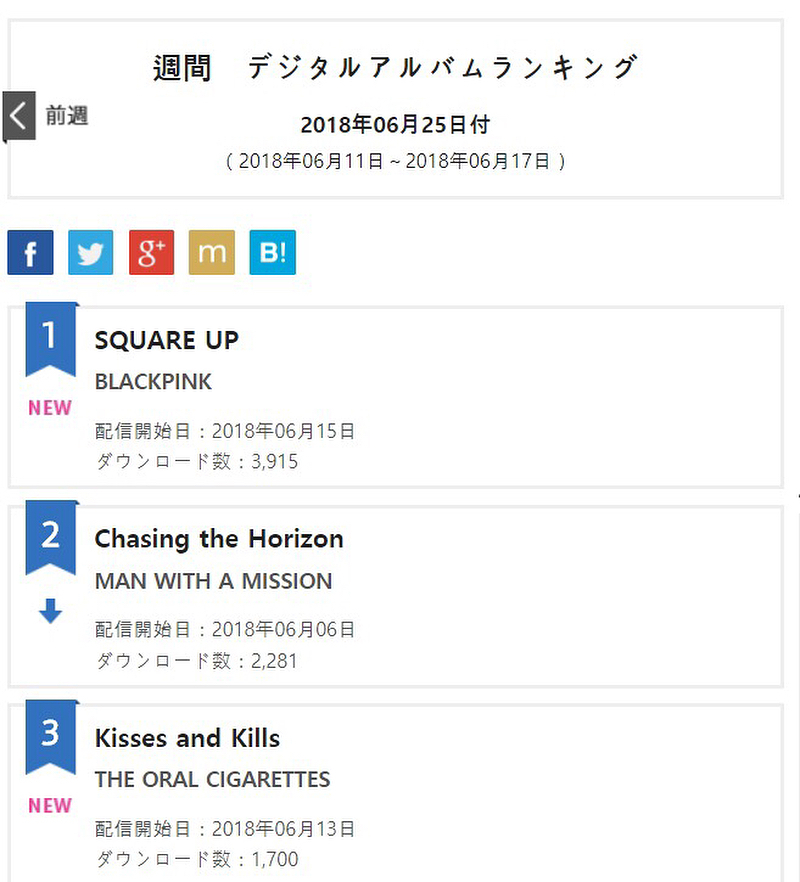Share ranking on Facebook
Viewport: 800px width, 882px height.
[30, 252]
